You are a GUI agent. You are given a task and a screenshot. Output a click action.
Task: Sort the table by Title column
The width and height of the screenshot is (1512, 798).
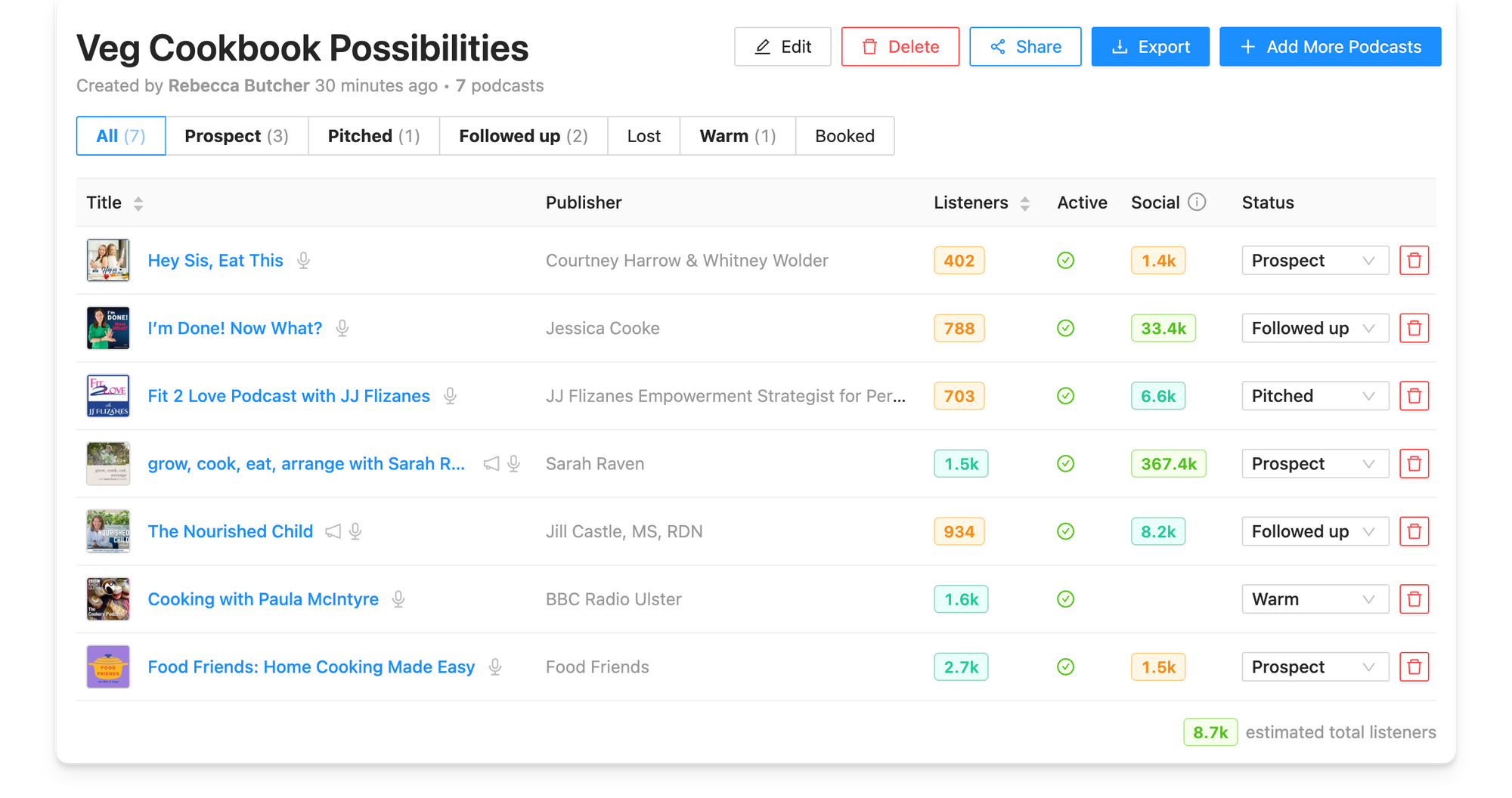pyautogui.click(x=138, y=203)
